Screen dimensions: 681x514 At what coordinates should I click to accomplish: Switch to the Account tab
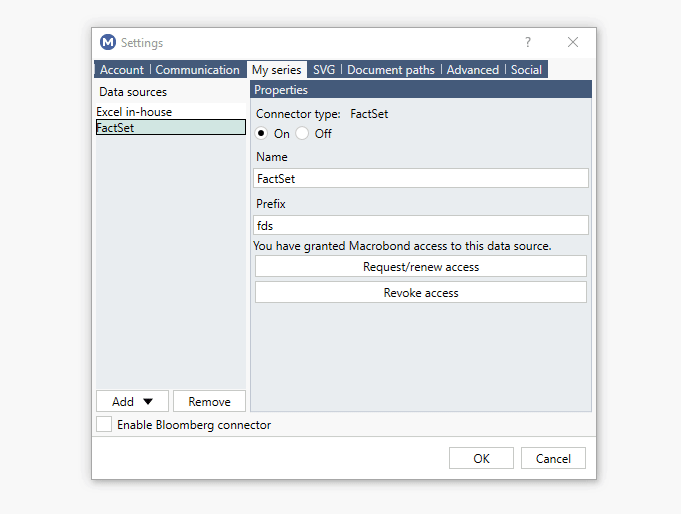pos(122,70)
